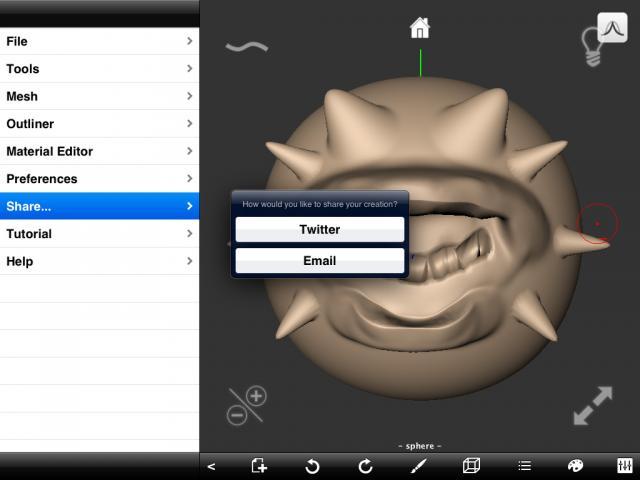This screenshot has height=480, width=640.
Task: Tap the light bulb lighting icon
Action: tap(592, 47)
